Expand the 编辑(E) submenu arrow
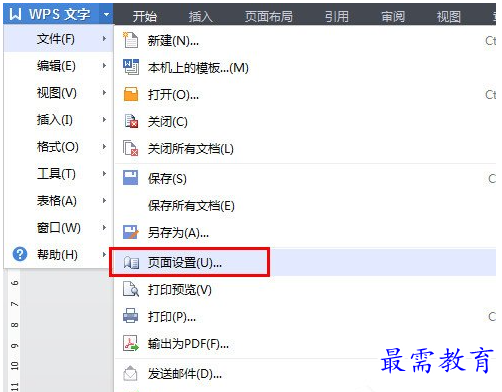This screenshot has width=502, height=392. pos(104,66)
